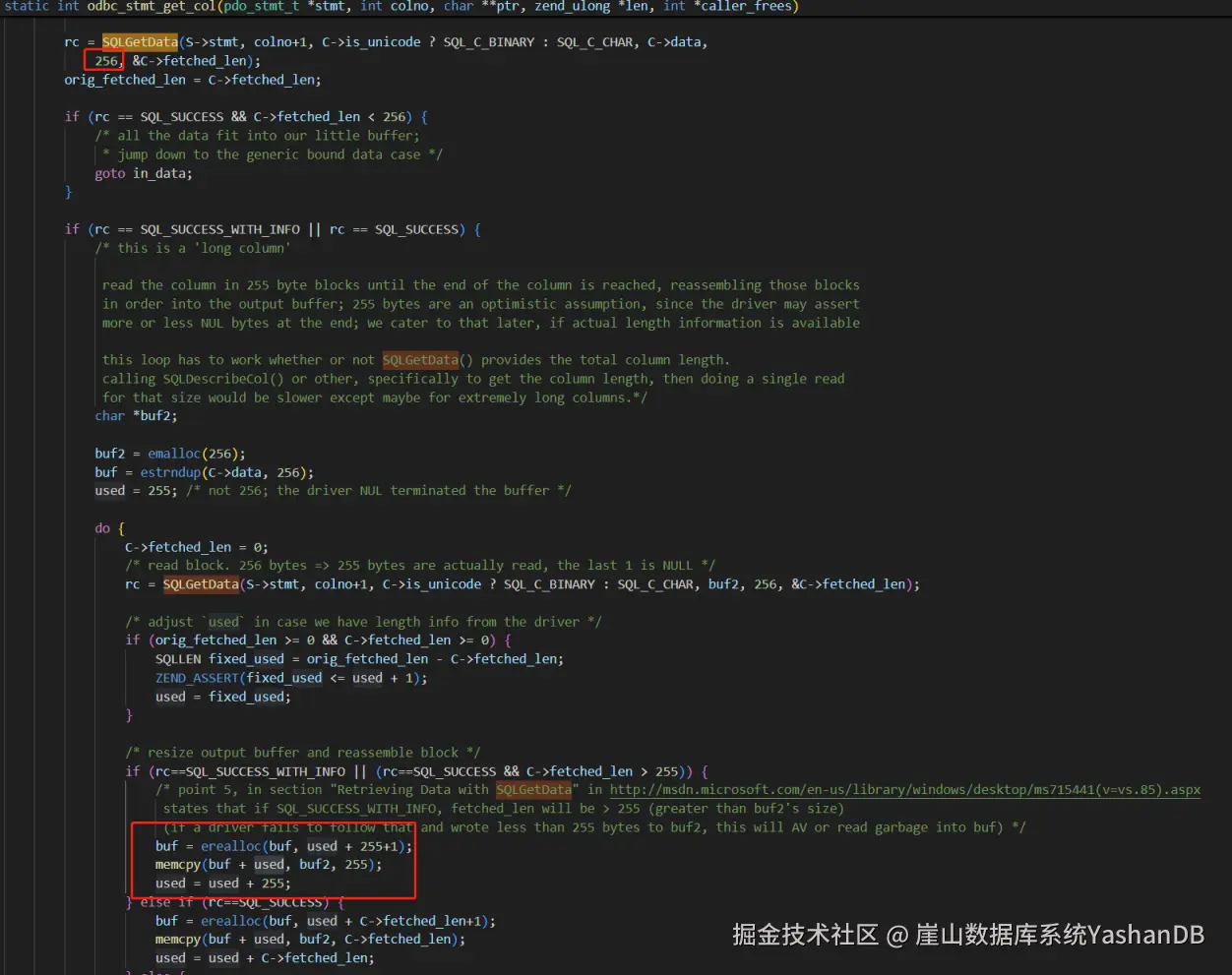Click the comment line starting 'read the column in 255 byte blocks'
This screenshot has height=975, width=1232.
tap(480, 285)
